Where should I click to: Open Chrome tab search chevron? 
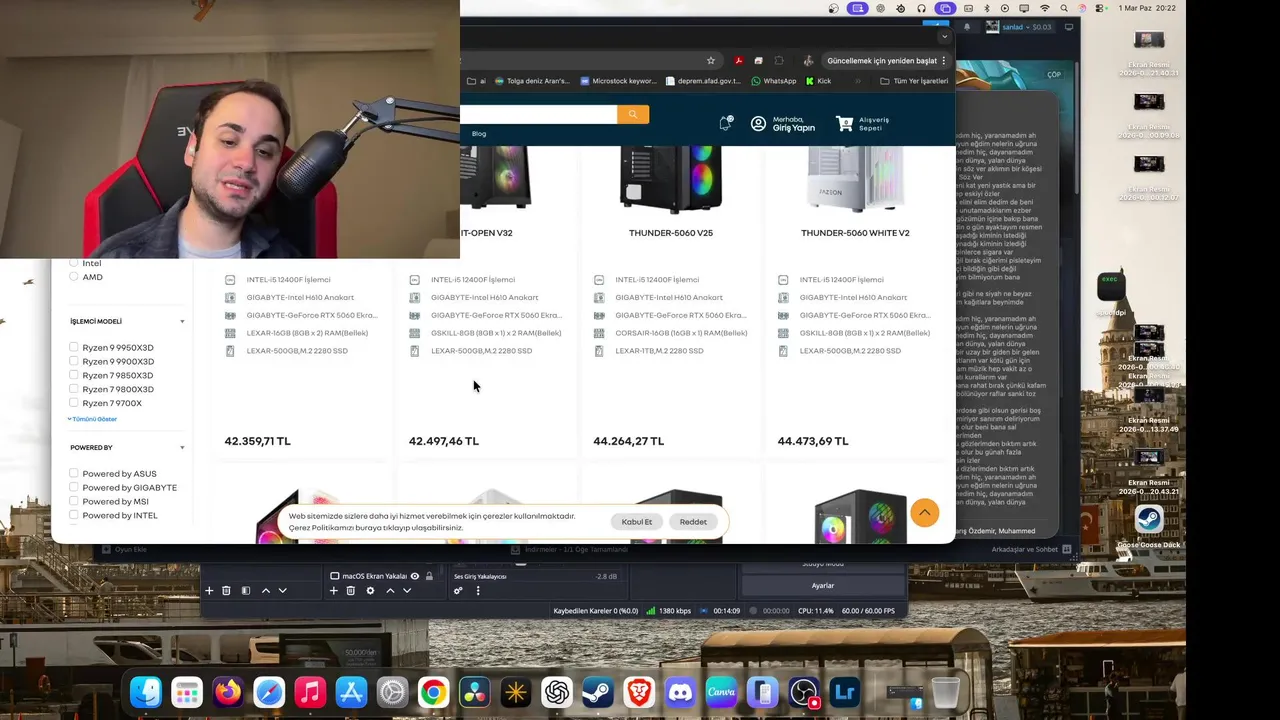click(x=944, y=37)
